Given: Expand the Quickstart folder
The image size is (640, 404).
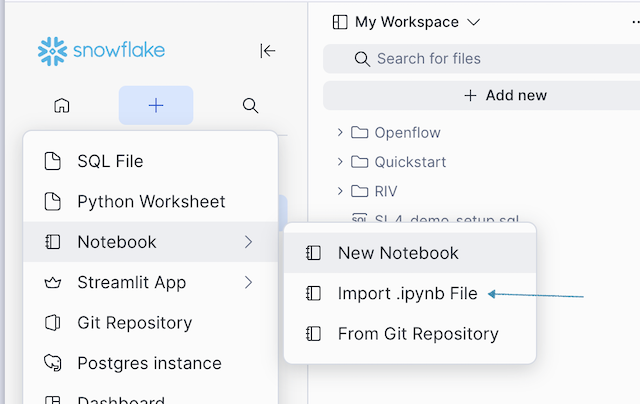Looking at the screenshot, I should tap(341, 162).
